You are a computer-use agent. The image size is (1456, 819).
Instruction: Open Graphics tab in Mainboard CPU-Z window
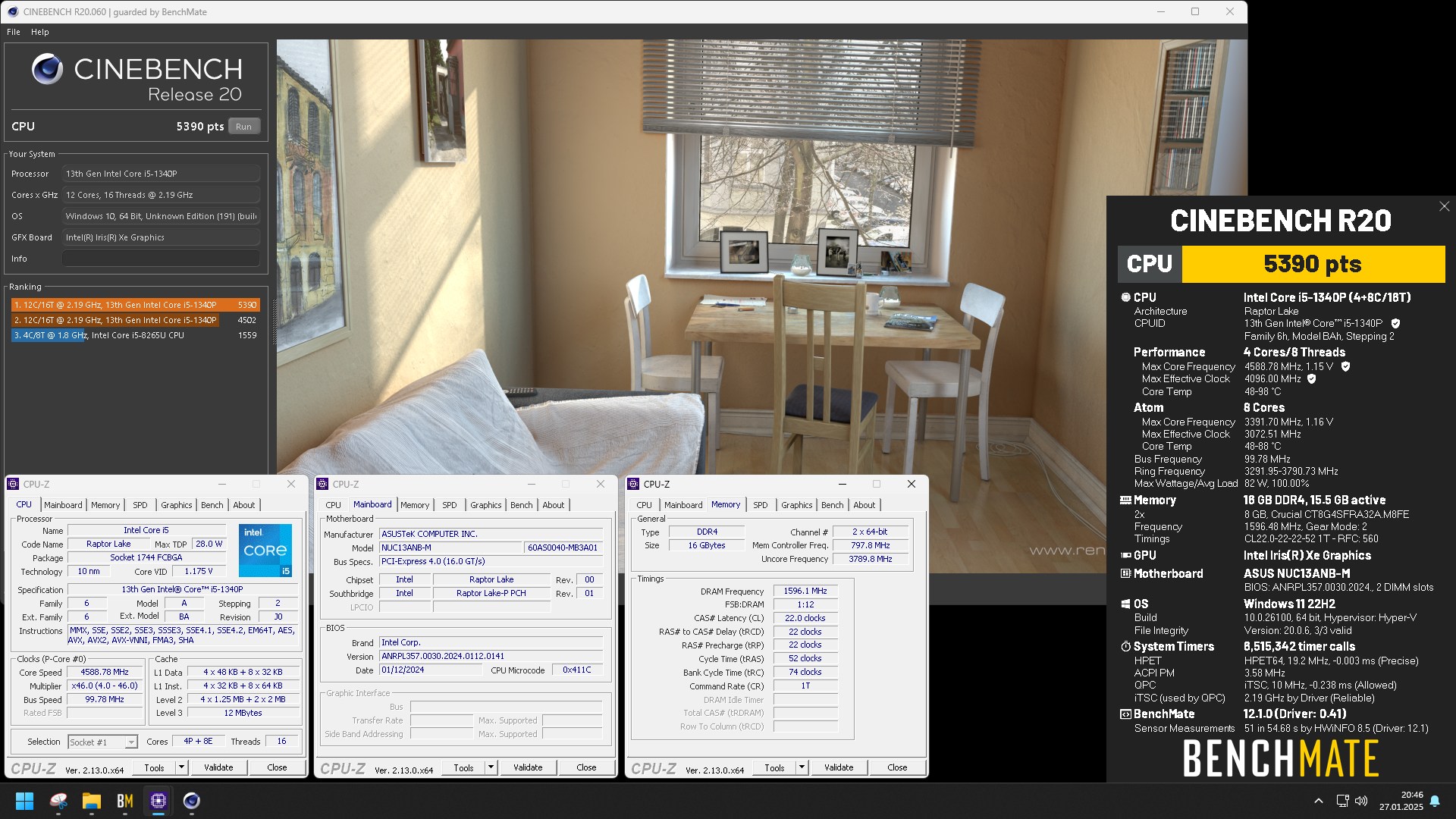click(486, 505)
